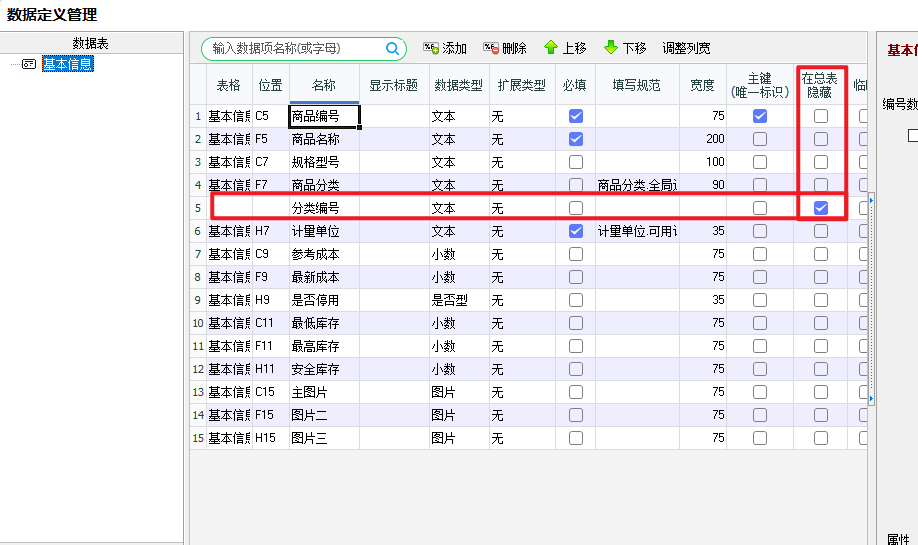Image resolution: width=918 pixels, height=545 pixels.
Task: Select row number 15 header
Action: pos(198,438)
